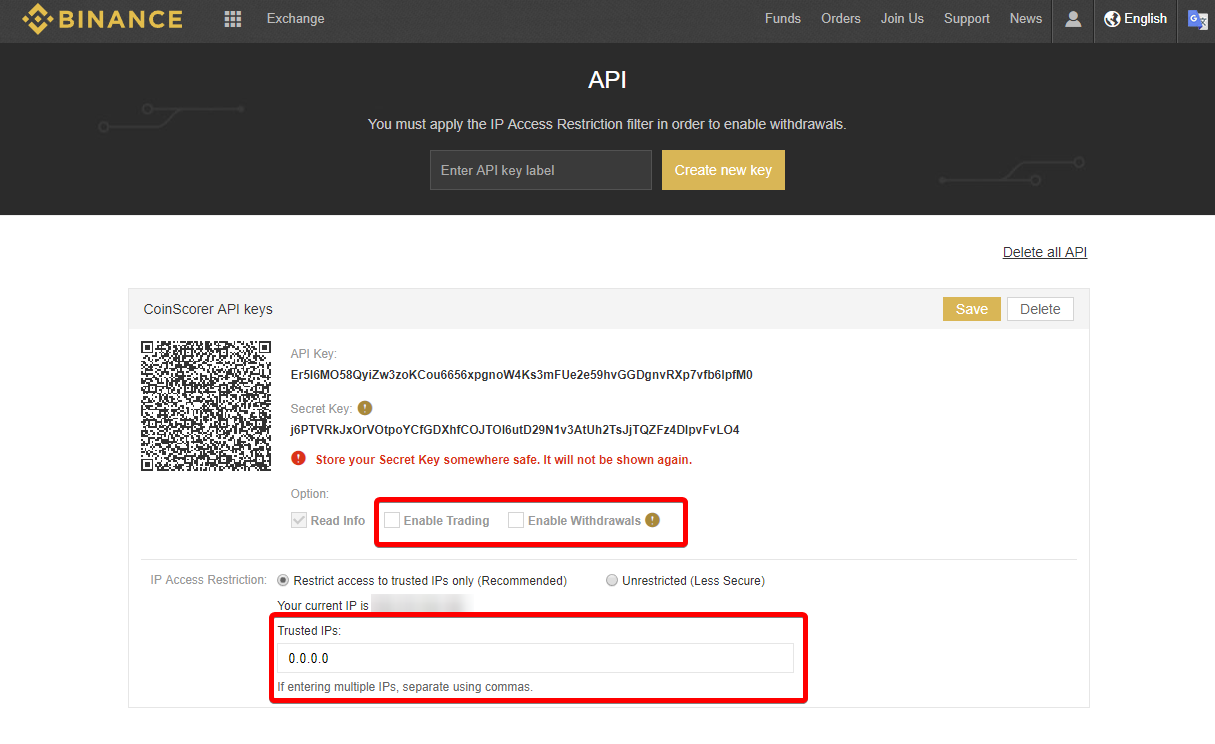1215x744 pixels.
Task: Select the Secret Key string starting j6PTVRkJx
Action: click(515, 430)
